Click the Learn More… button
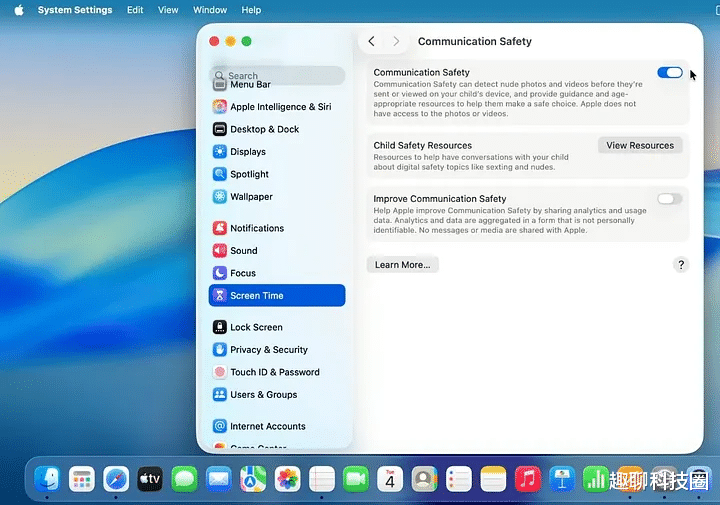Image resolution: width=720 pixels, height=505 pixels. click(x=403, y=265)
